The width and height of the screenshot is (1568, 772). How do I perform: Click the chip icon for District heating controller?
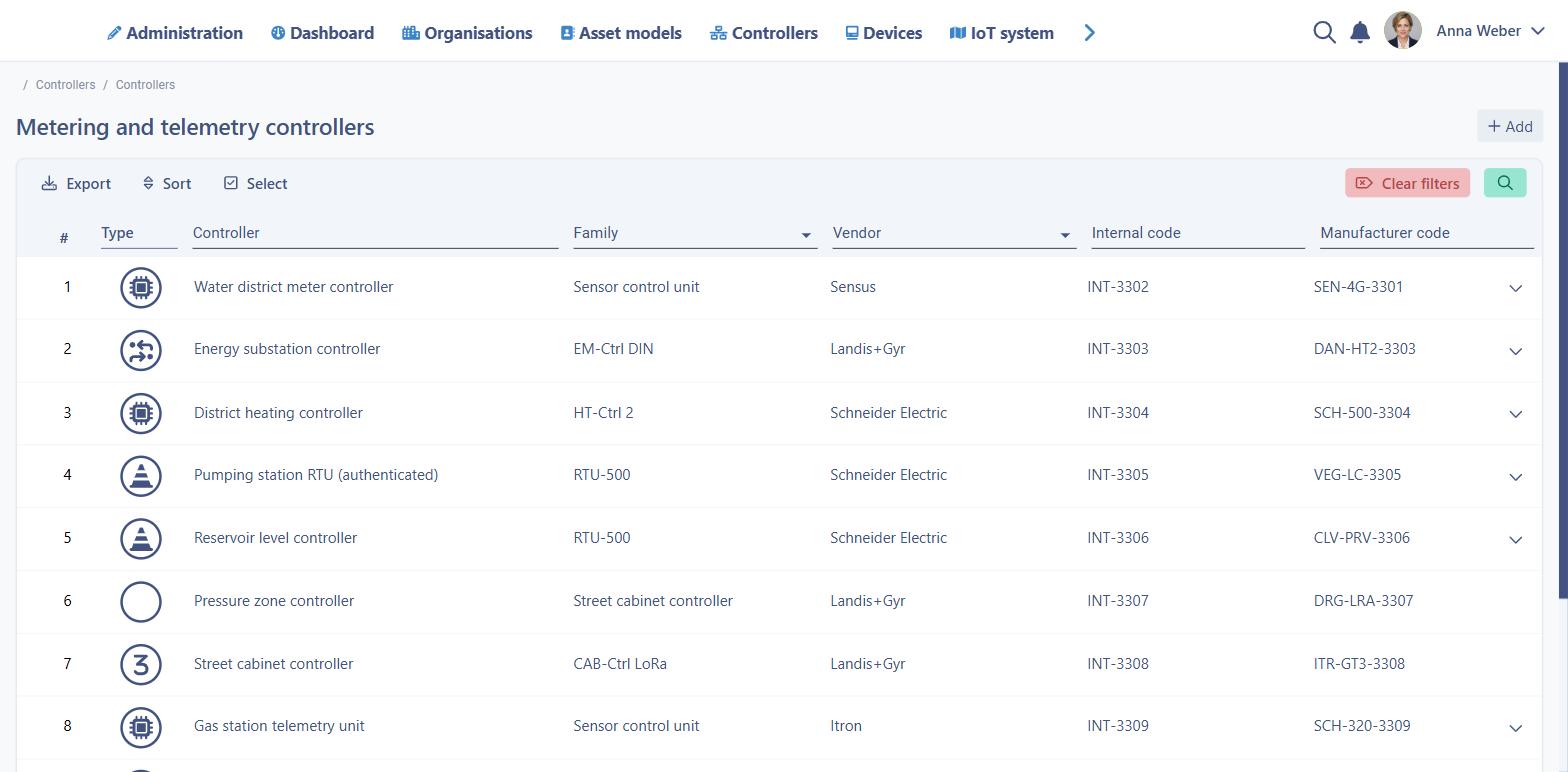click(x=141, y=413)
